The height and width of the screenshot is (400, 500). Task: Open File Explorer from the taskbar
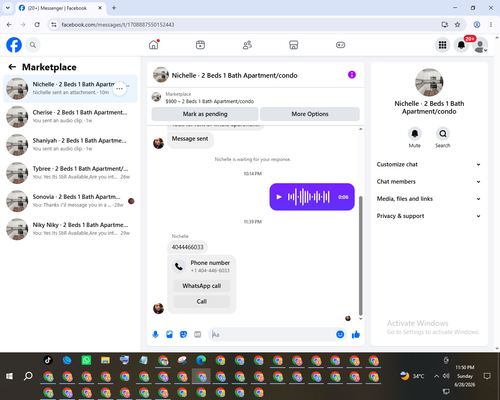coord(105,360)
